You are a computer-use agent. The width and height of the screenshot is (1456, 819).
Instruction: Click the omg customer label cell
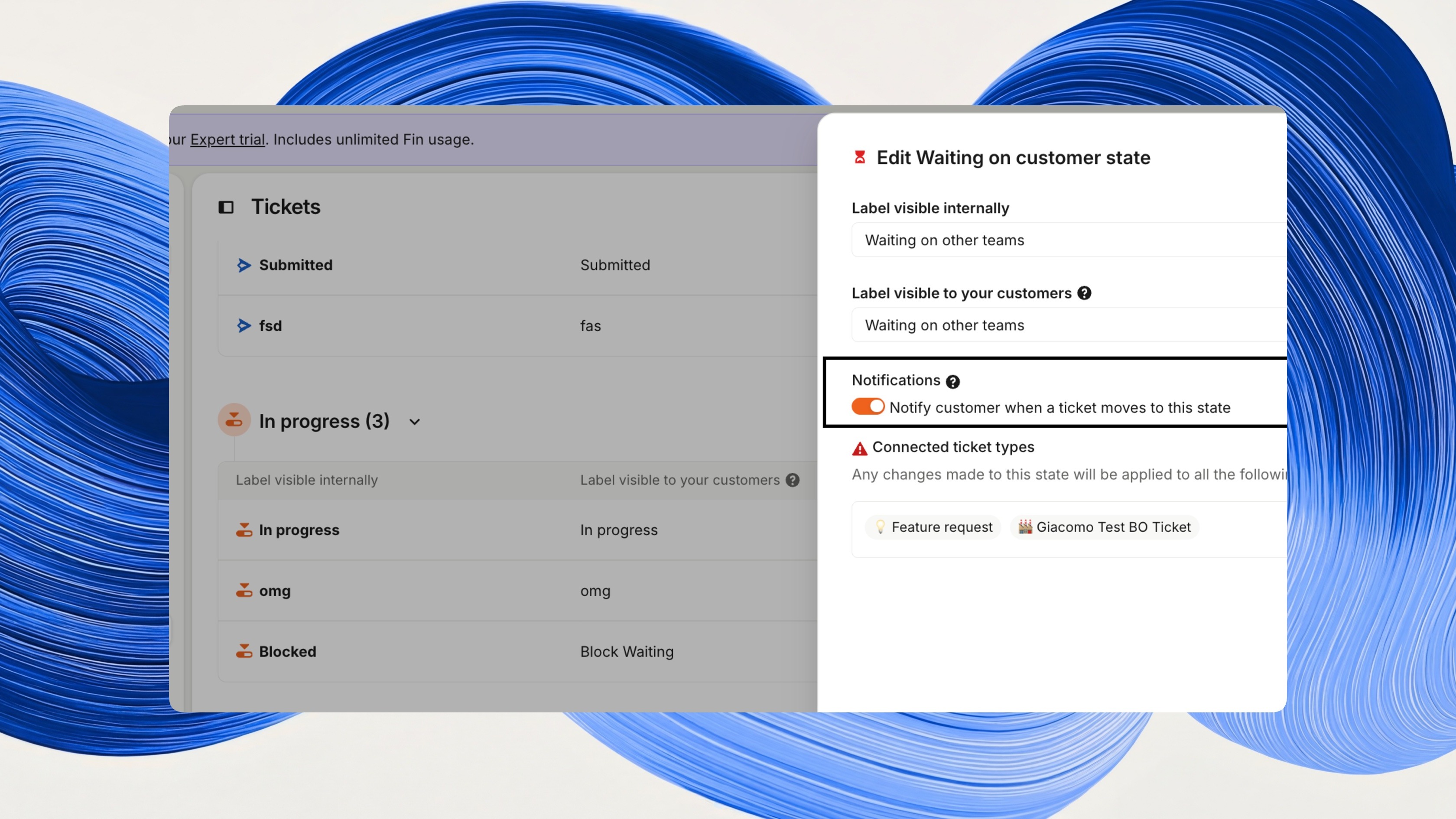coord(595,591)
